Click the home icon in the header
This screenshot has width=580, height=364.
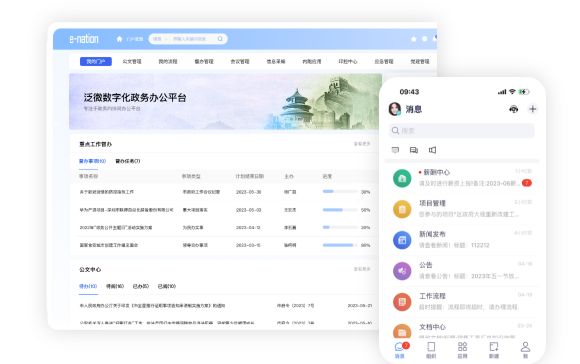[x=119, y=39]
